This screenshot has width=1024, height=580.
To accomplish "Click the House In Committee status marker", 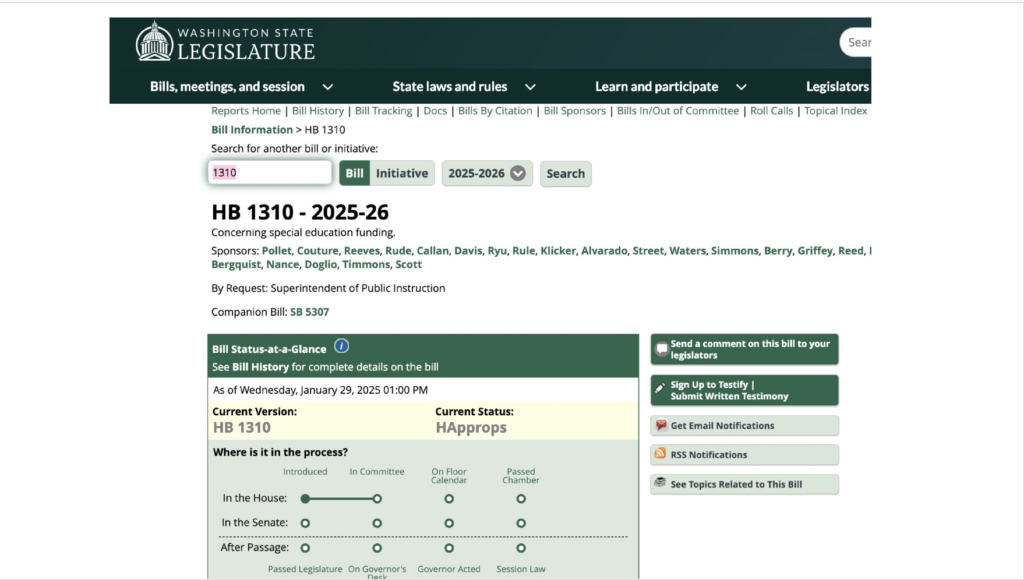I will point(377,498).
